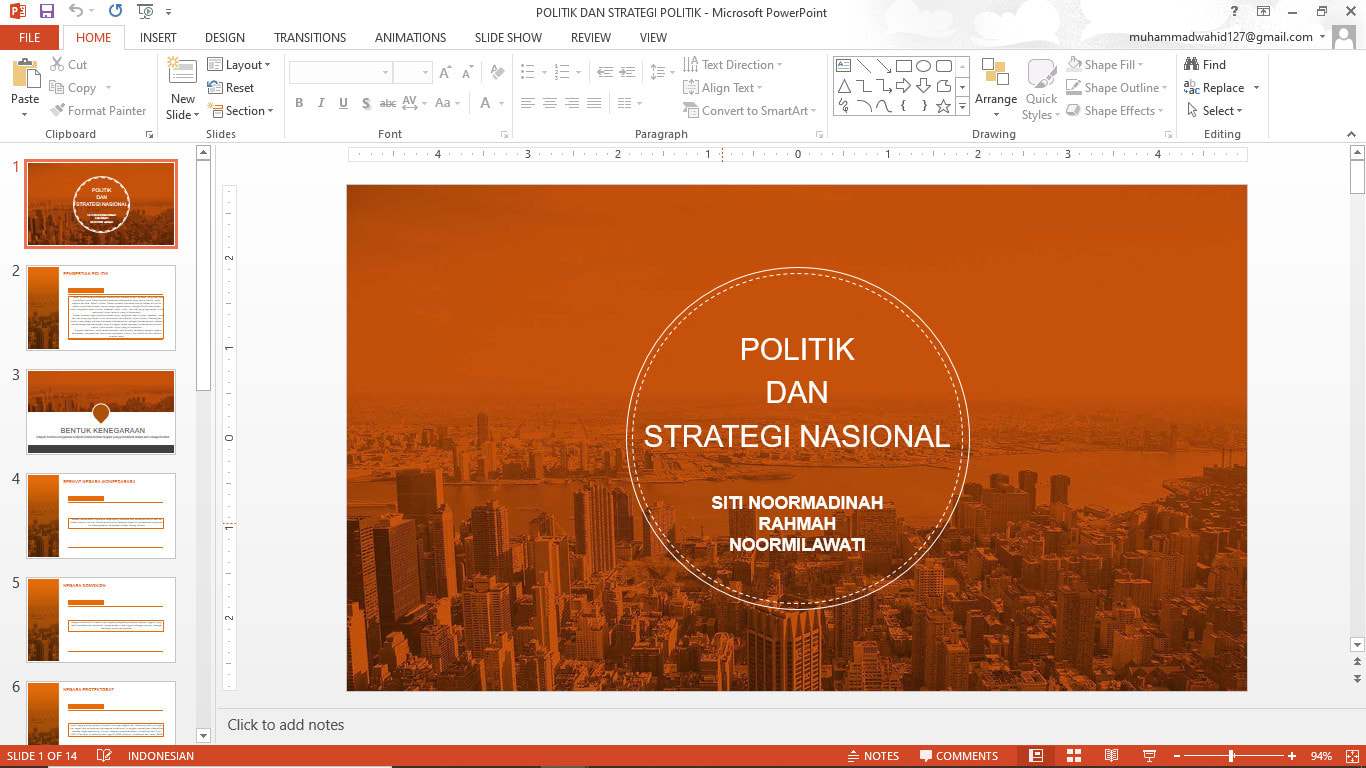Toggle the Notes pane button
The image size is (1366, 768).
click(872, 756)
